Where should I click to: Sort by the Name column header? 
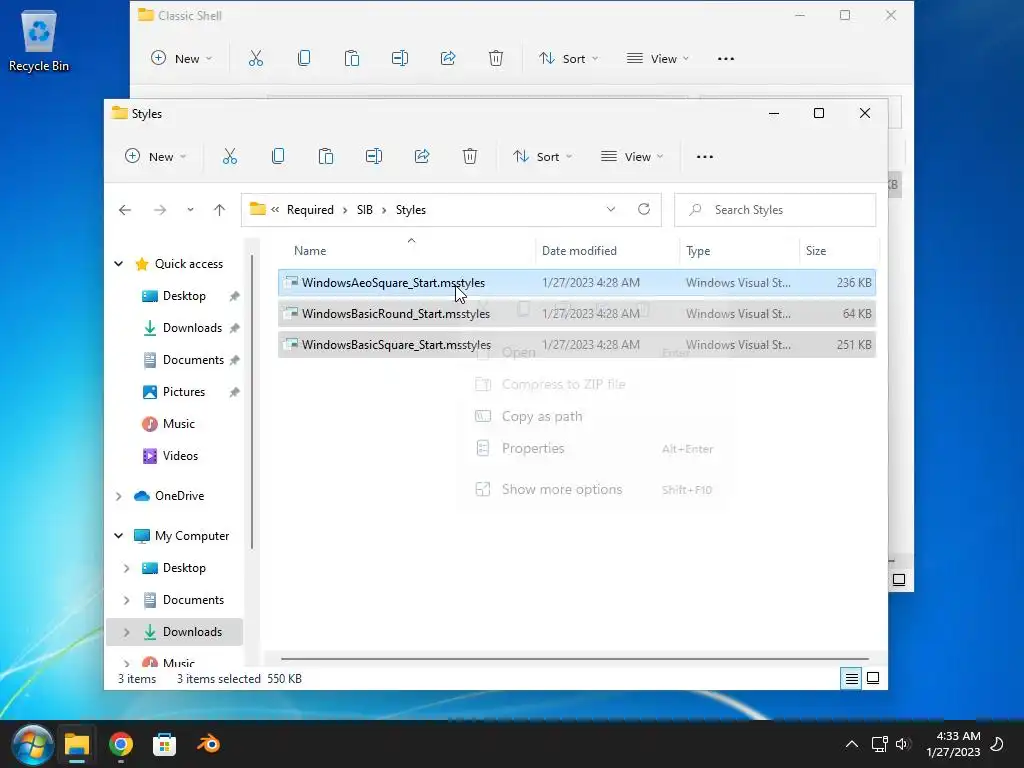[405, 251]
